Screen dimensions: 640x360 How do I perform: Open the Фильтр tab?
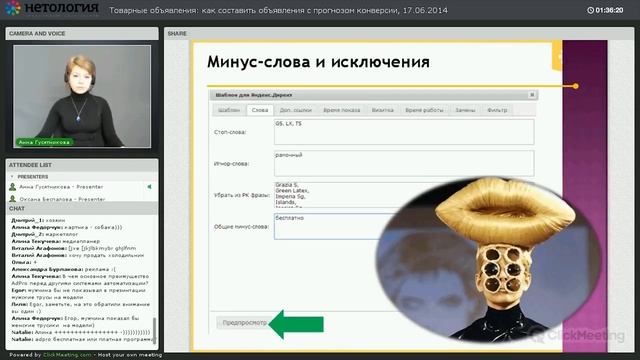coord(497,110)
